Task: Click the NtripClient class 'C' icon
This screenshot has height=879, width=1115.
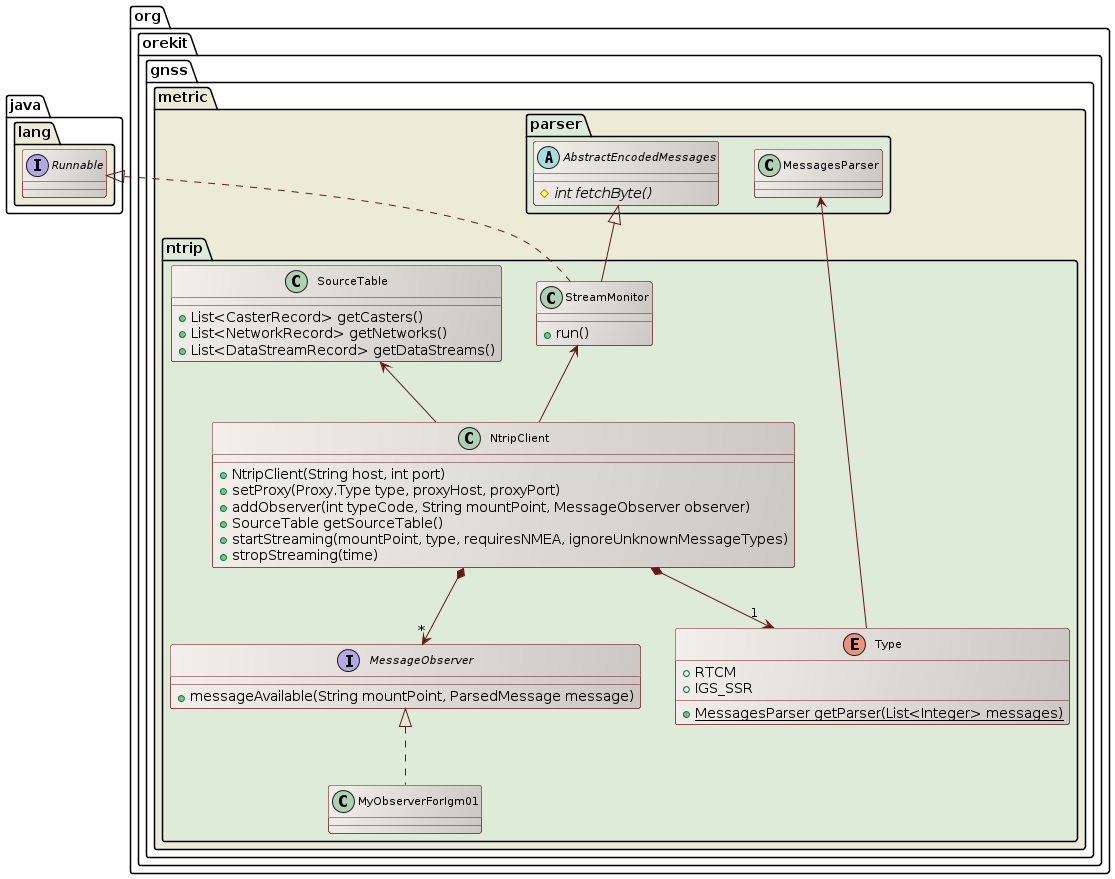Action: (x=468, y=438)
